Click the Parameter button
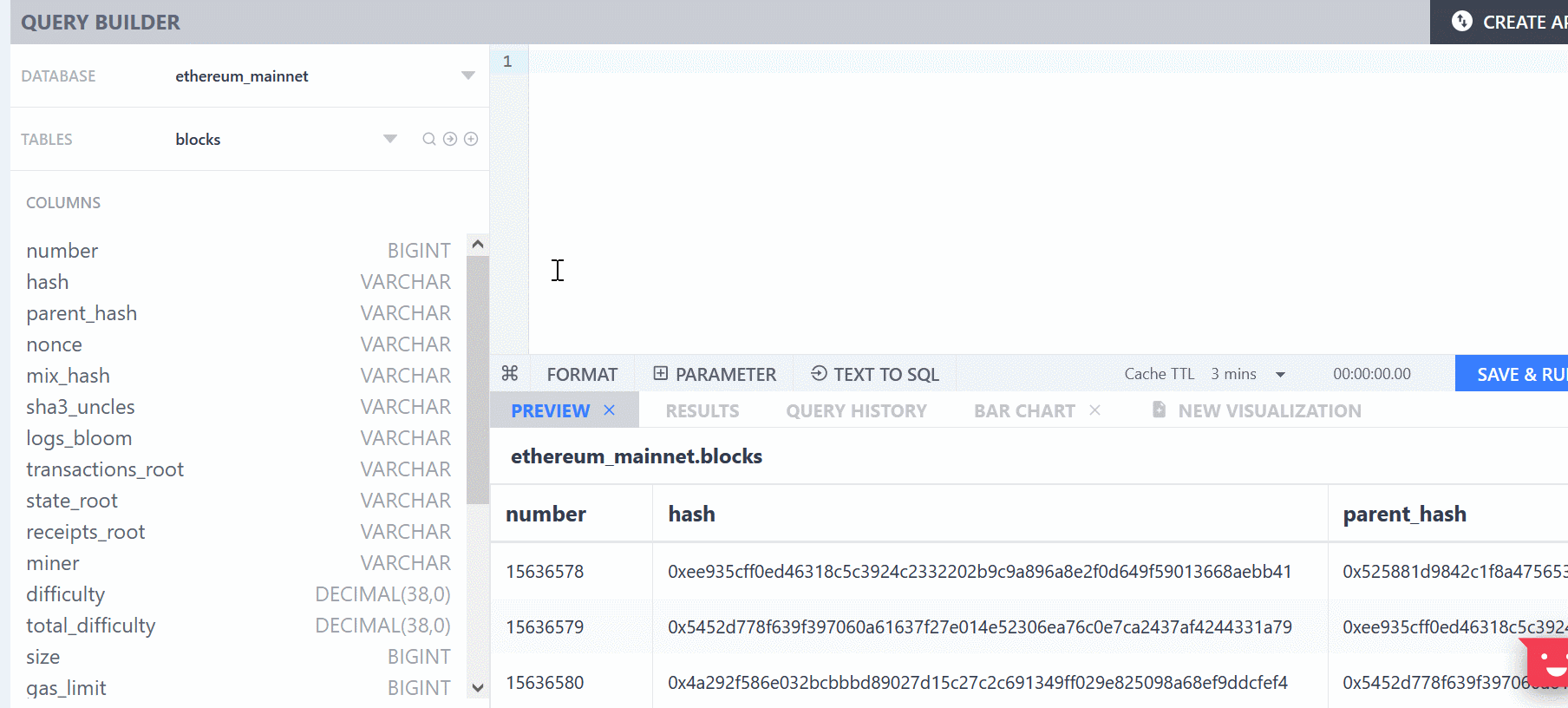This screenshot has width=1568, height=708. 715,374
